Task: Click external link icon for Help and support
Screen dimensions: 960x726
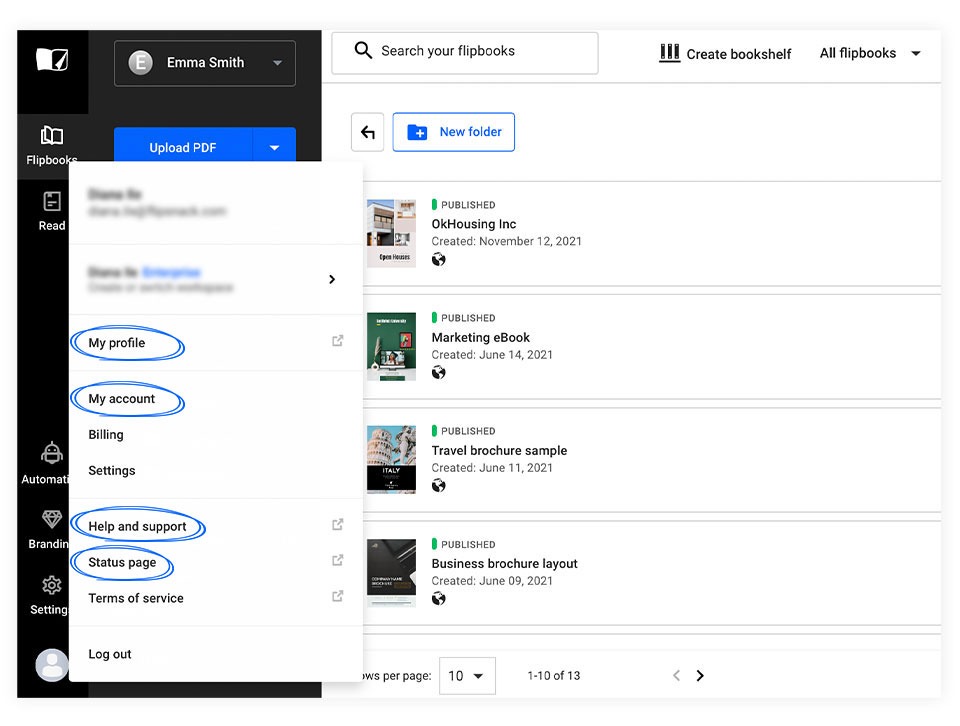Action: click(337, 525)
